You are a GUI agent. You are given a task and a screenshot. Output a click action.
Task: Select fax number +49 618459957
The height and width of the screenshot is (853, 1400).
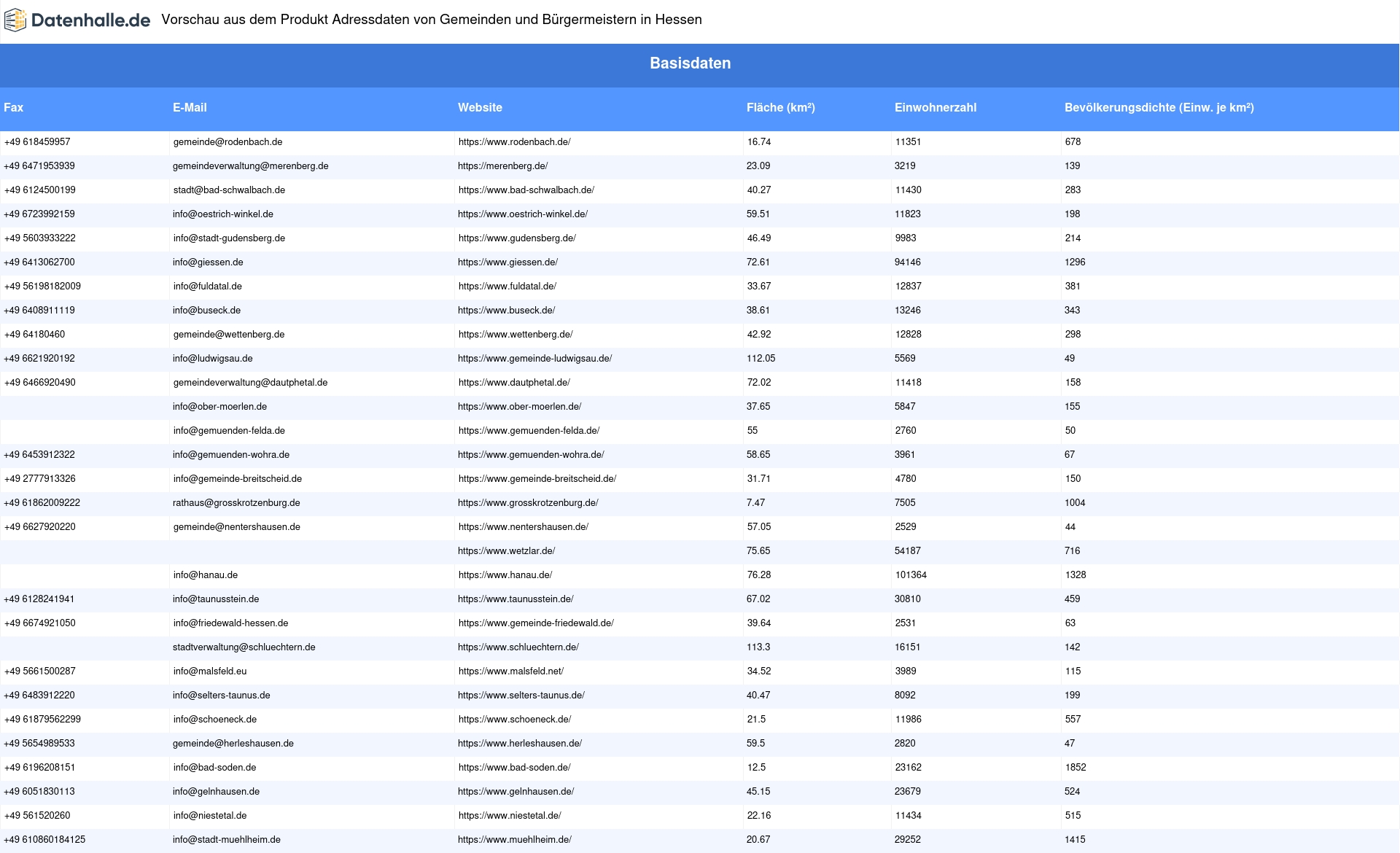pyautogui.click(x=37, y=142)
